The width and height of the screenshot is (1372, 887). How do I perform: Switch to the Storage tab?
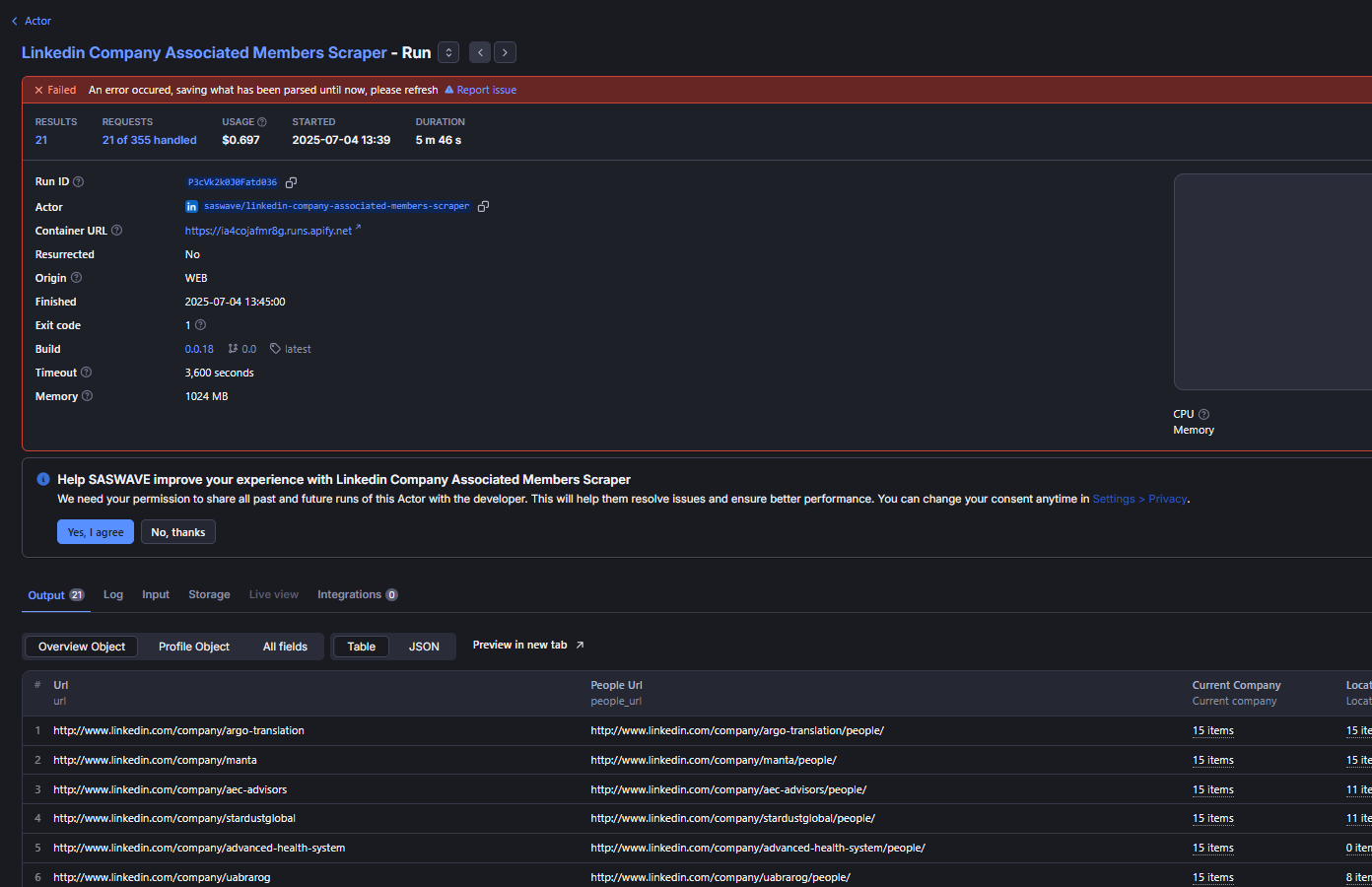[209, 594]
